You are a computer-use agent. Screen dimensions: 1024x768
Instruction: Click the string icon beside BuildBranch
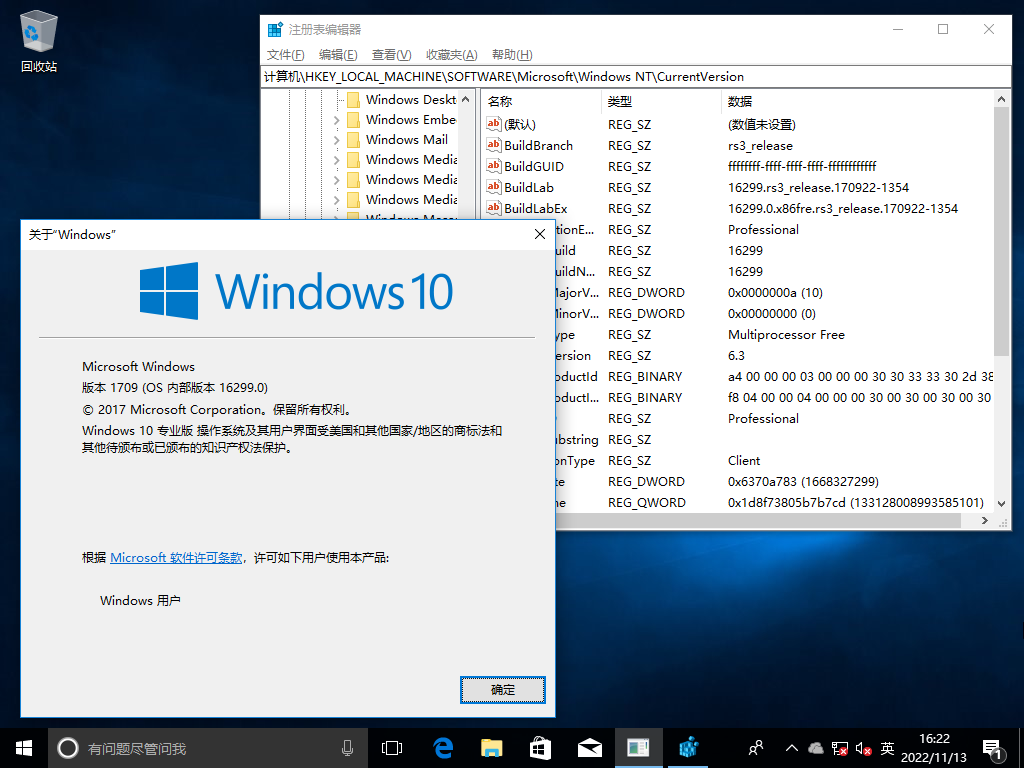(494, 145)
